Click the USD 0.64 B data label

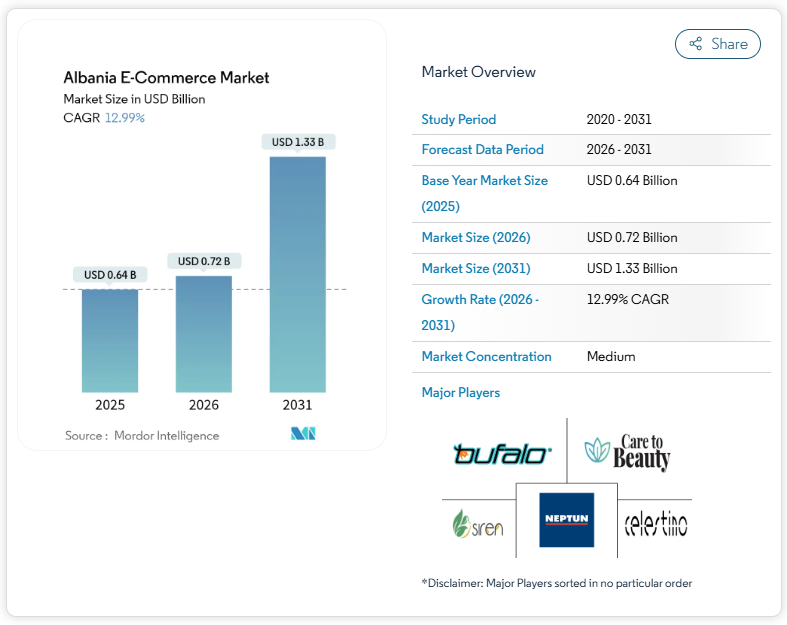[x=110, y=275]
